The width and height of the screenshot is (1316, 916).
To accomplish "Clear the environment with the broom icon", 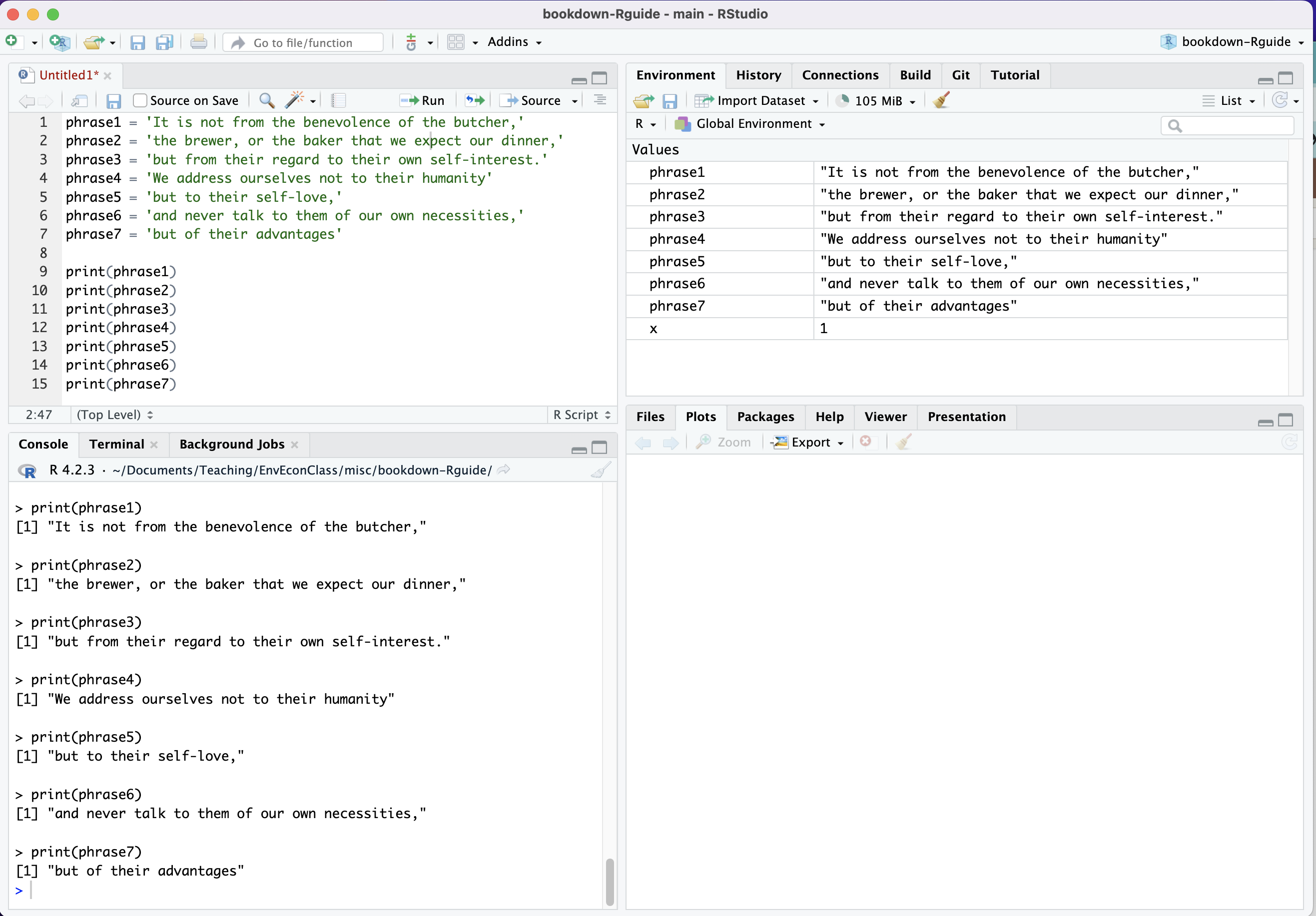I will click(x=941, y=101).
